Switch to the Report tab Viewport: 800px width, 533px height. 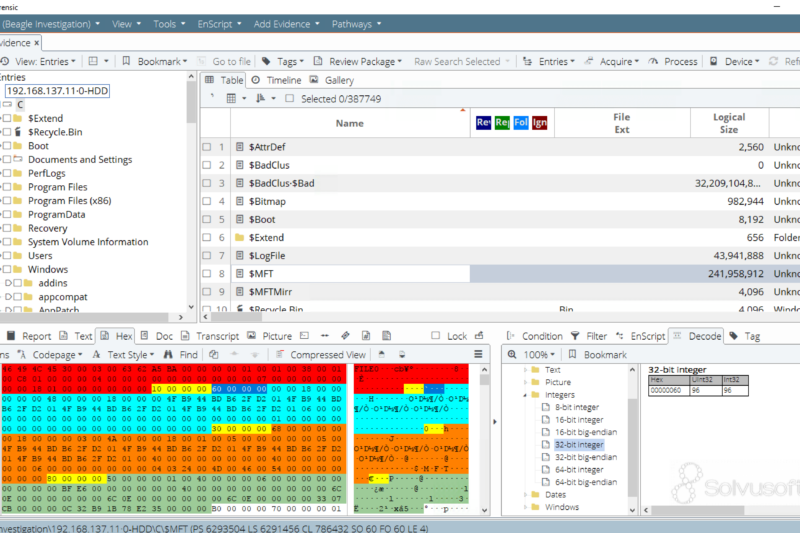(x=30, y=336)
